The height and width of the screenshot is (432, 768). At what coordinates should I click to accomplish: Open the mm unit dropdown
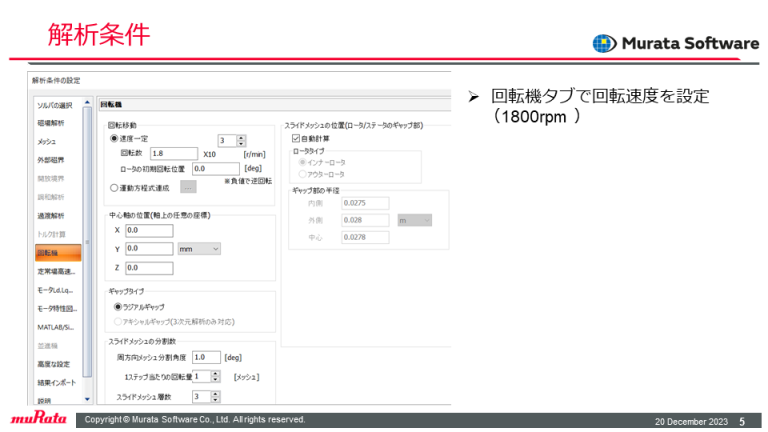coord(199,248)
